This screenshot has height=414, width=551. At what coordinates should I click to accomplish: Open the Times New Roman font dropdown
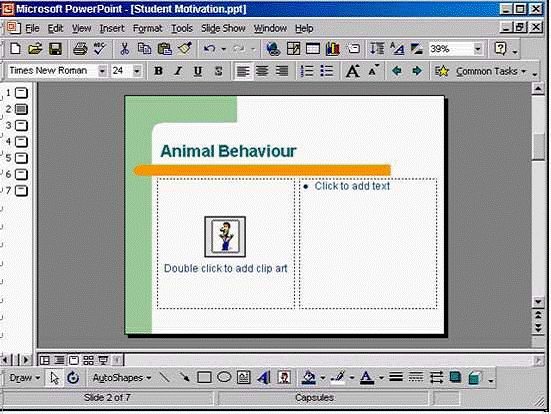tap(102, 71)
